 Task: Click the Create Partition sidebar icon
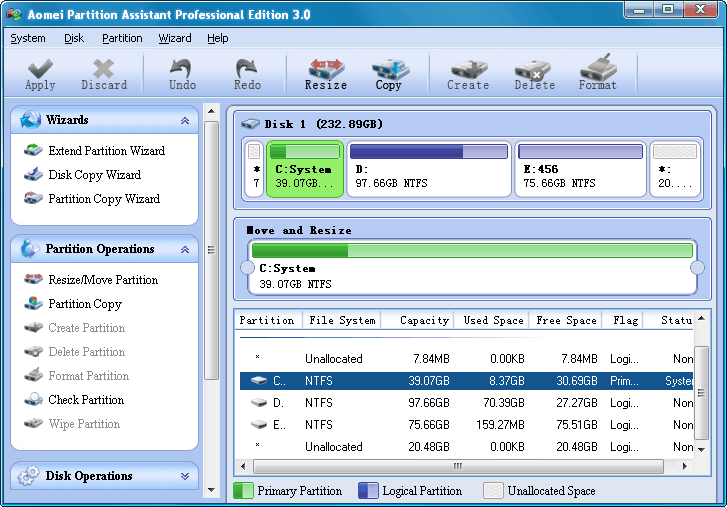(33, 327)
